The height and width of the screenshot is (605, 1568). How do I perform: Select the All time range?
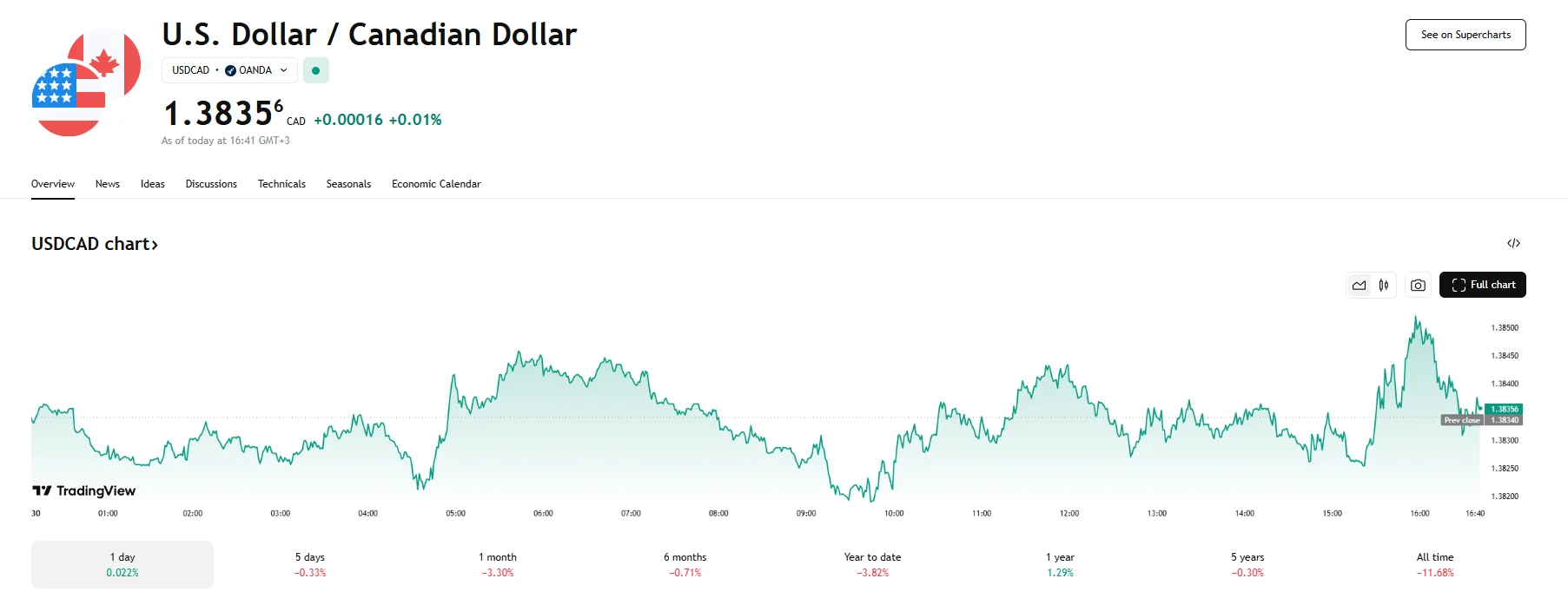(x=1435, y=564)
